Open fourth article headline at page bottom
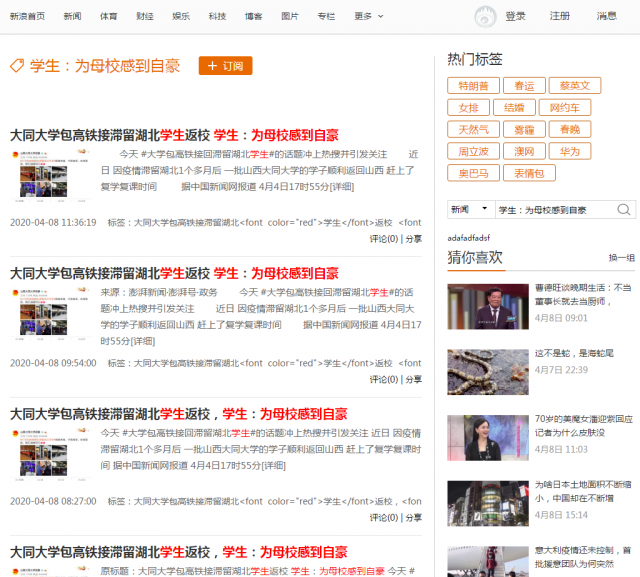Screen dimensions: 640x577 click(x=179, y=552)
